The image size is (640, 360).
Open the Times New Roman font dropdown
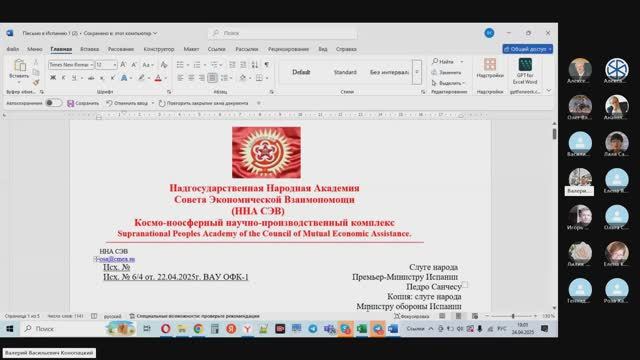[x=91, y=65]
